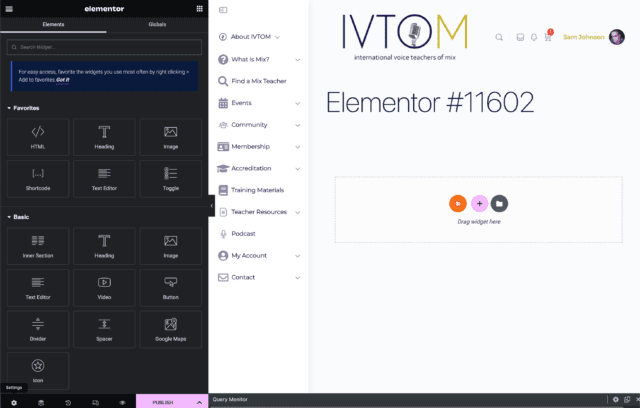Image resolution: width=640 pixels, height=408 pixels.
Task: Collapse the Elementor panel with handle
Action: [x=211, y=205]
